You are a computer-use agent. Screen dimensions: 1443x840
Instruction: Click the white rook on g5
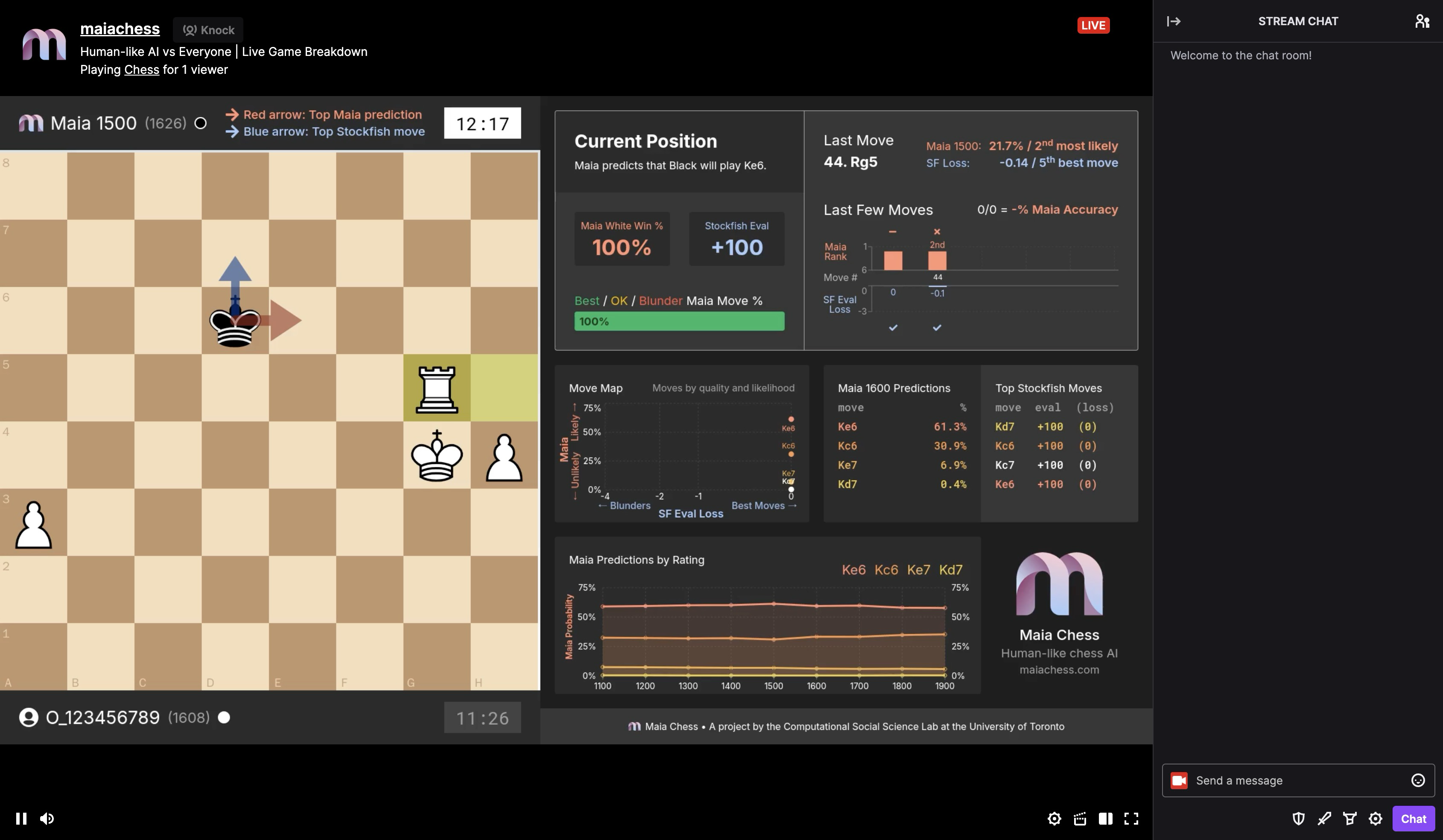(436, 389)
